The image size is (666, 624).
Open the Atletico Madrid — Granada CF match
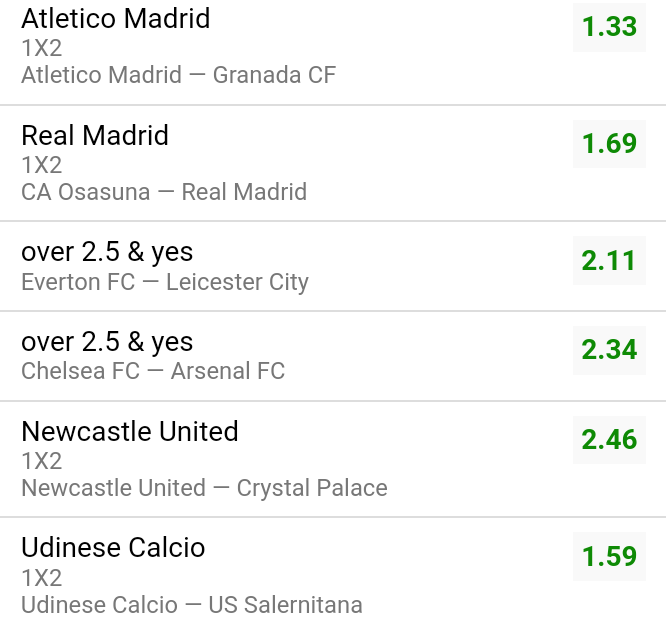coord(178,75)
